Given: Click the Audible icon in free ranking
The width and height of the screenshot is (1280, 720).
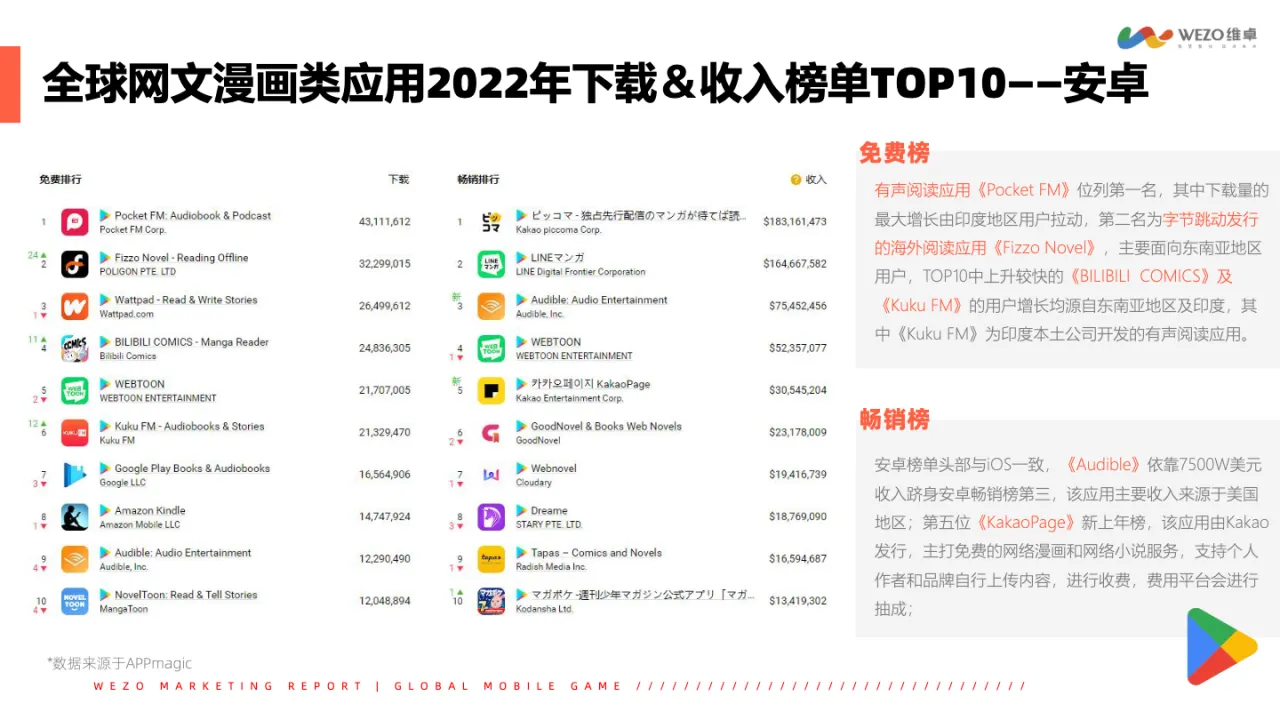Looking at the screenshot, I should click(x=74, y=559).
